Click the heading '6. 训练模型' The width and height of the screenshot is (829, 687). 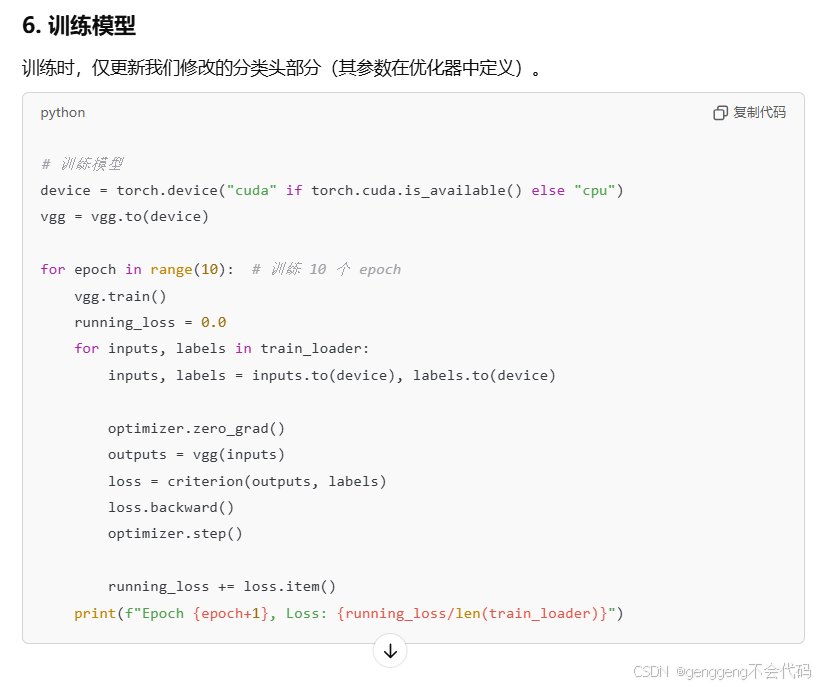[79, 25]
